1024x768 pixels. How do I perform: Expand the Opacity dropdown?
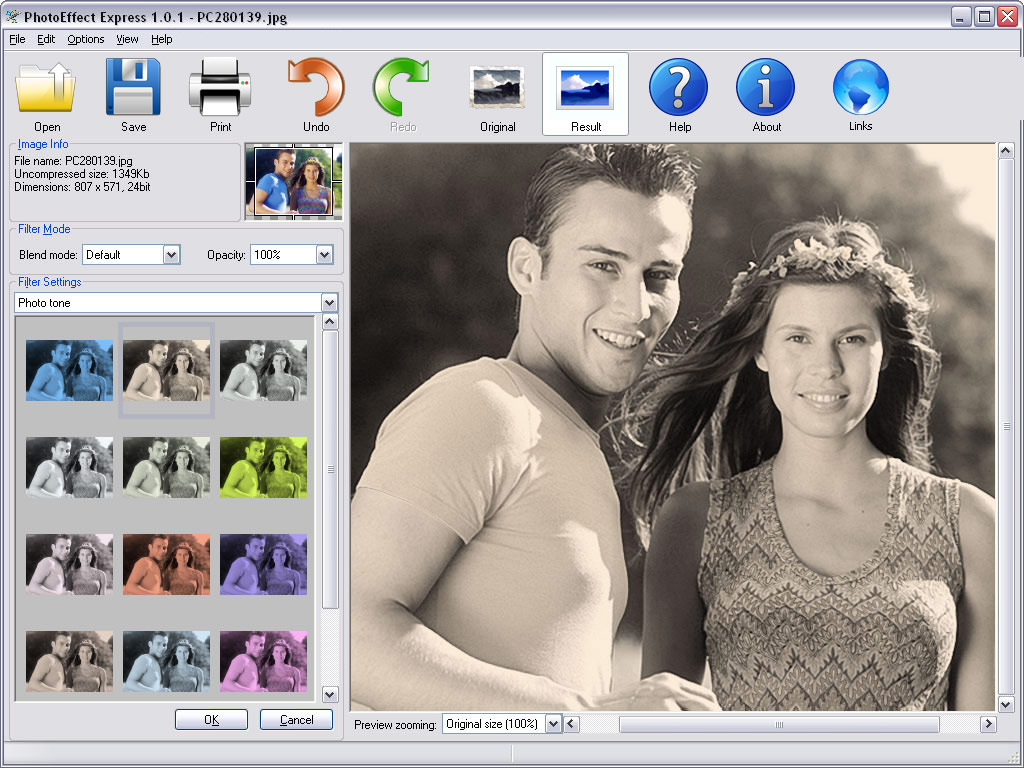[x=324, y=255]
